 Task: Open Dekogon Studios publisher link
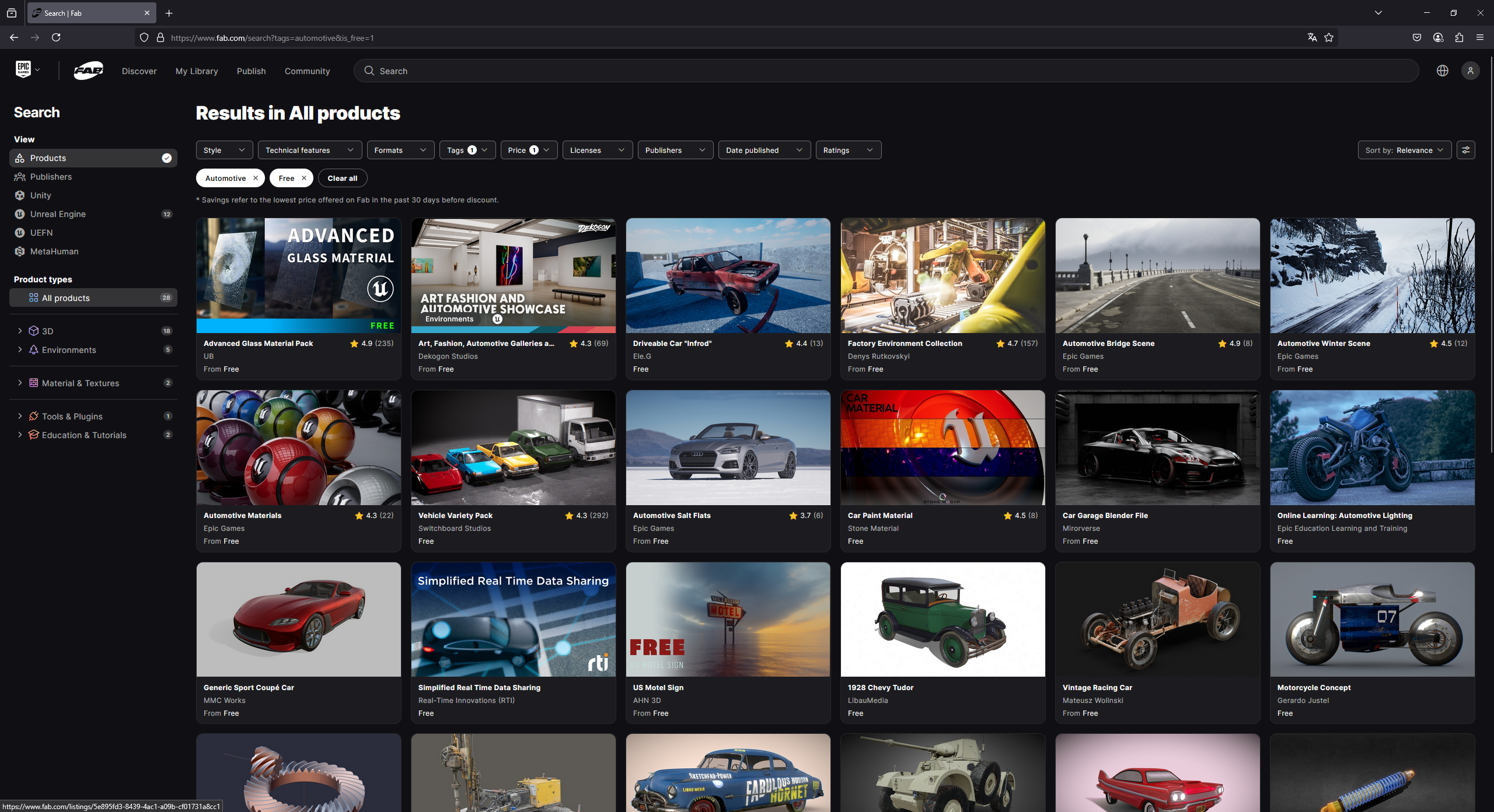click(x=448, y=356)
